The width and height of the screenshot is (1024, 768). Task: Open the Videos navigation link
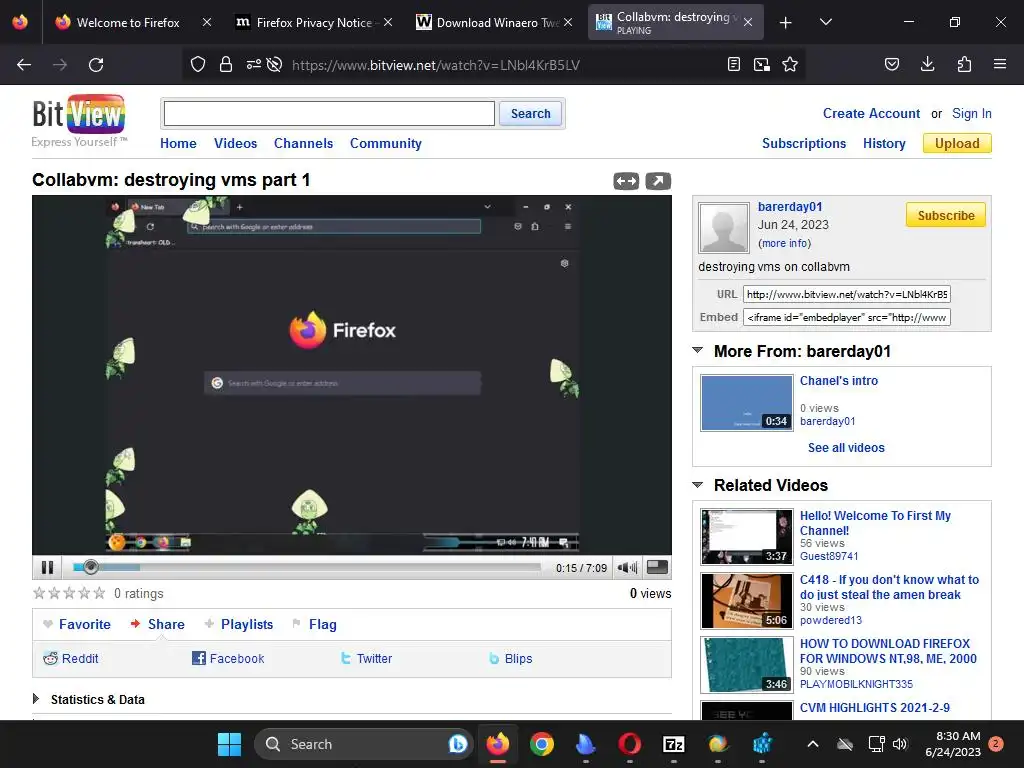tap(235, 143)
